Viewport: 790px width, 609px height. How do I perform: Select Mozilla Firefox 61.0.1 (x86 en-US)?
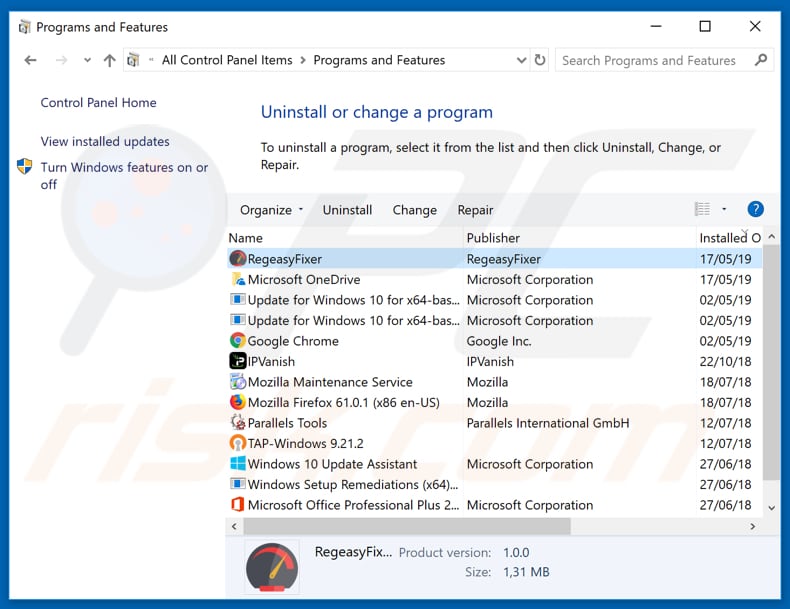pos(344,402)
